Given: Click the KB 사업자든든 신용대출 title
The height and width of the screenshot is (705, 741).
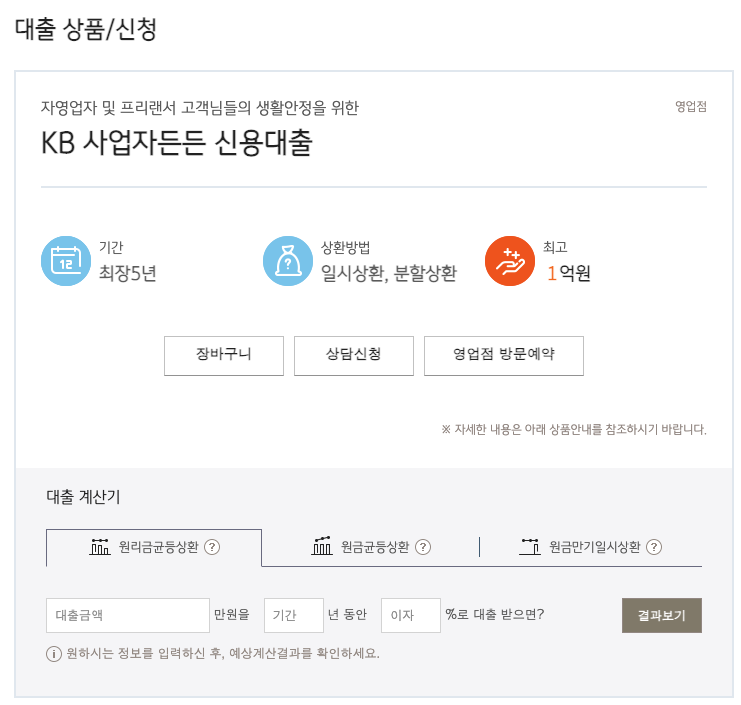Looking at the screenshot, I should [x=177, y=143].
